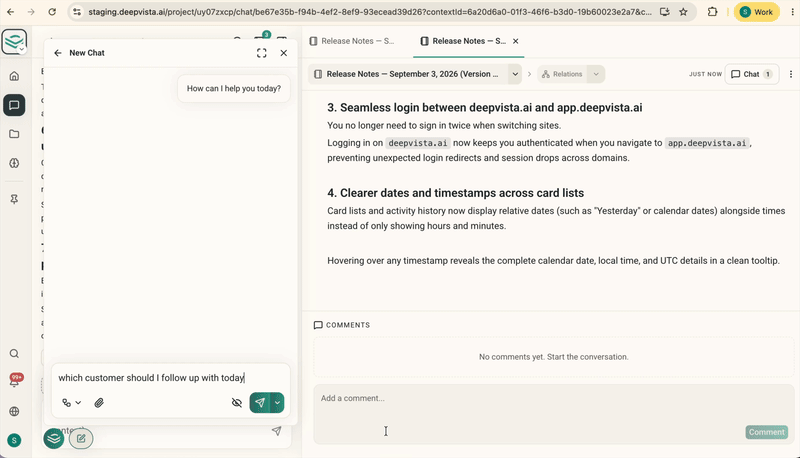Image resolution: width=800 pixels, height=458 pixels.
Task: Go back in the browser
Action: coord(11,12)
